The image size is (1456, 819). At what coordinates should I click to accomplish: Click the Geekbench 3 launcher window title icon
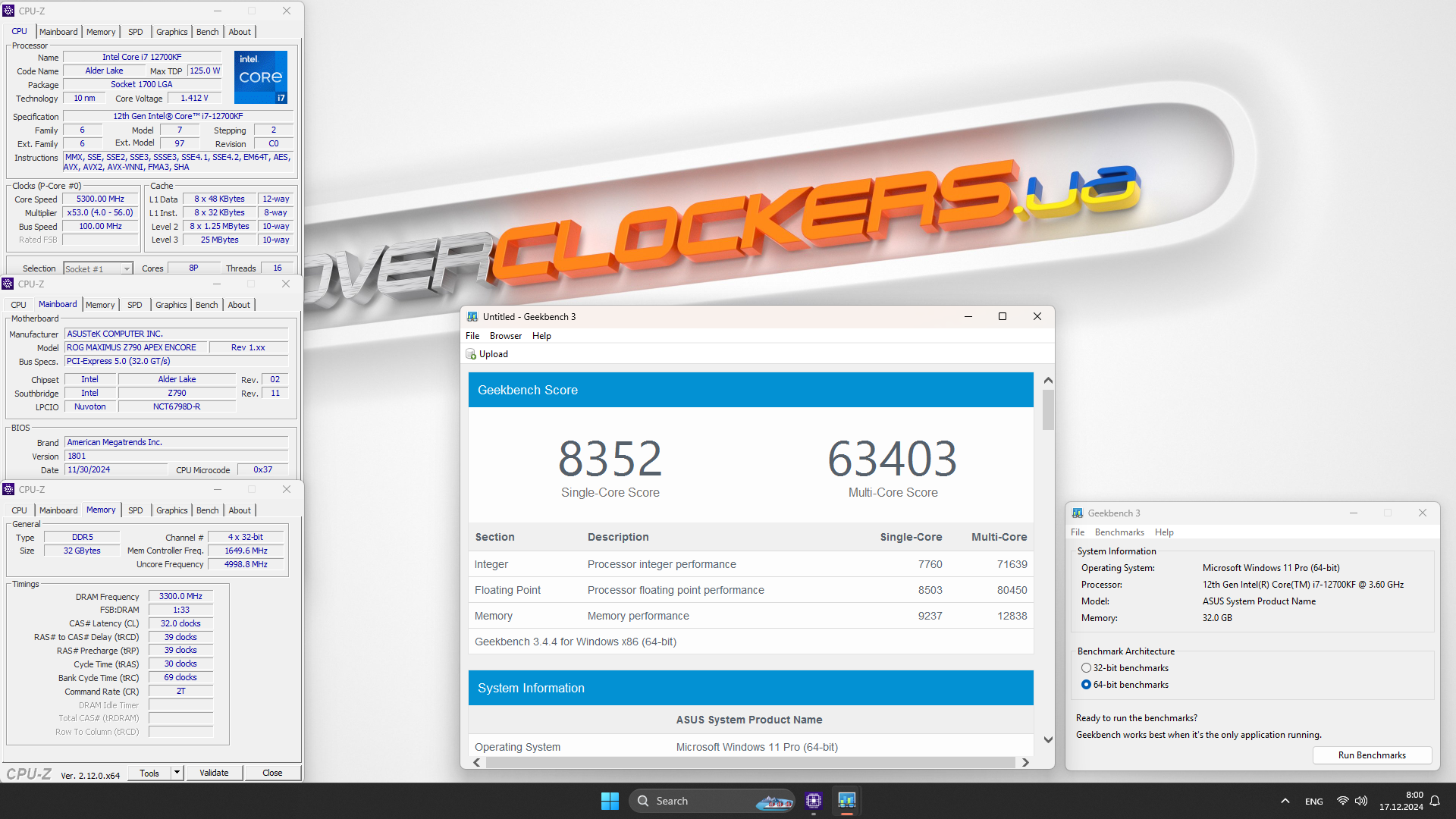click(1078, 513)
